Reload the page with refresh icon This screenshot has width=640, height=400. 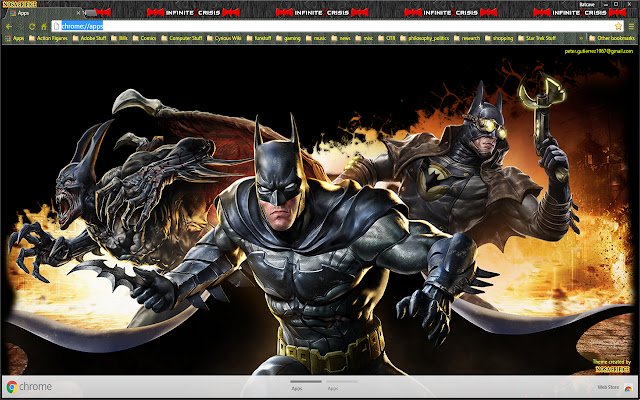tap(31, 27)
